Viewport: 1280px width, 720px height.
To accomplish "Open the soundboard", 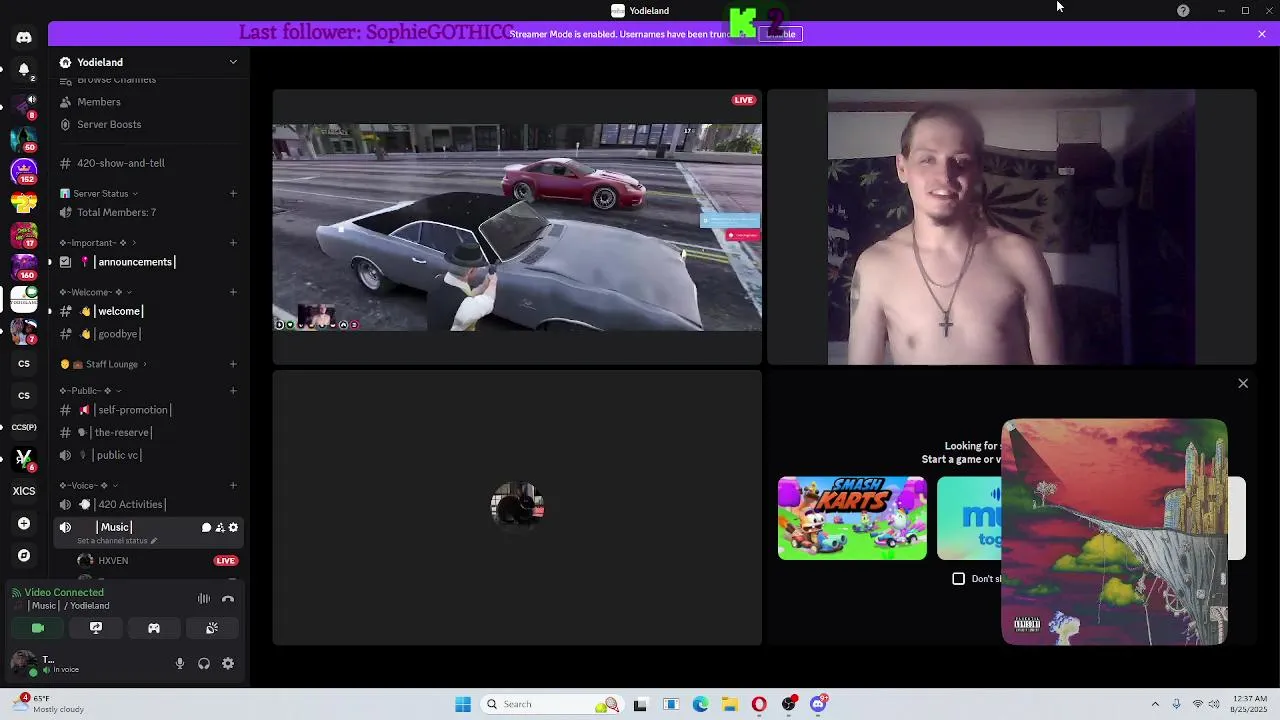I will (x=212, y=628).
